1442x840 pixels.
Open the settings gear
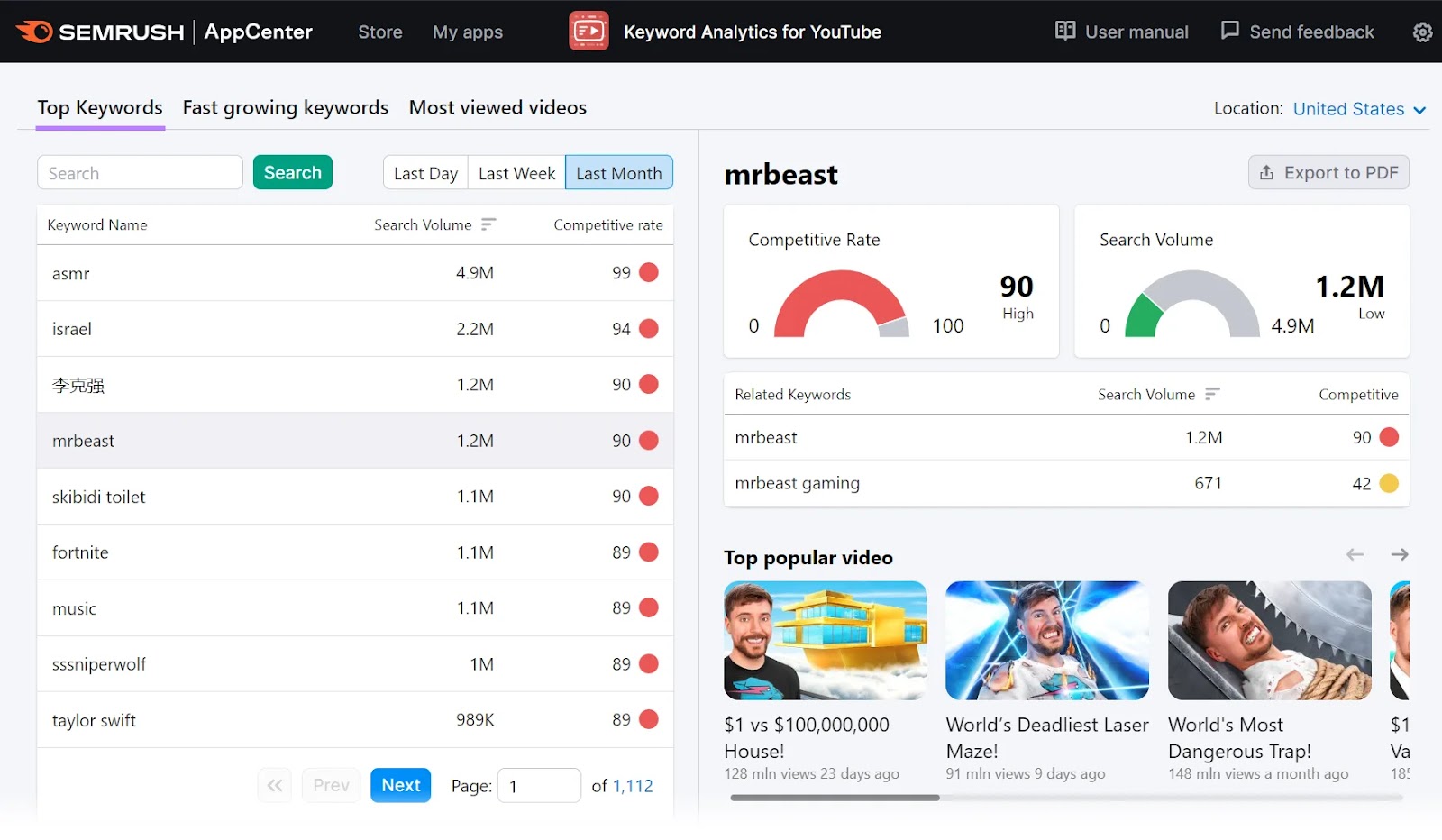click(x=1422, y=32)
